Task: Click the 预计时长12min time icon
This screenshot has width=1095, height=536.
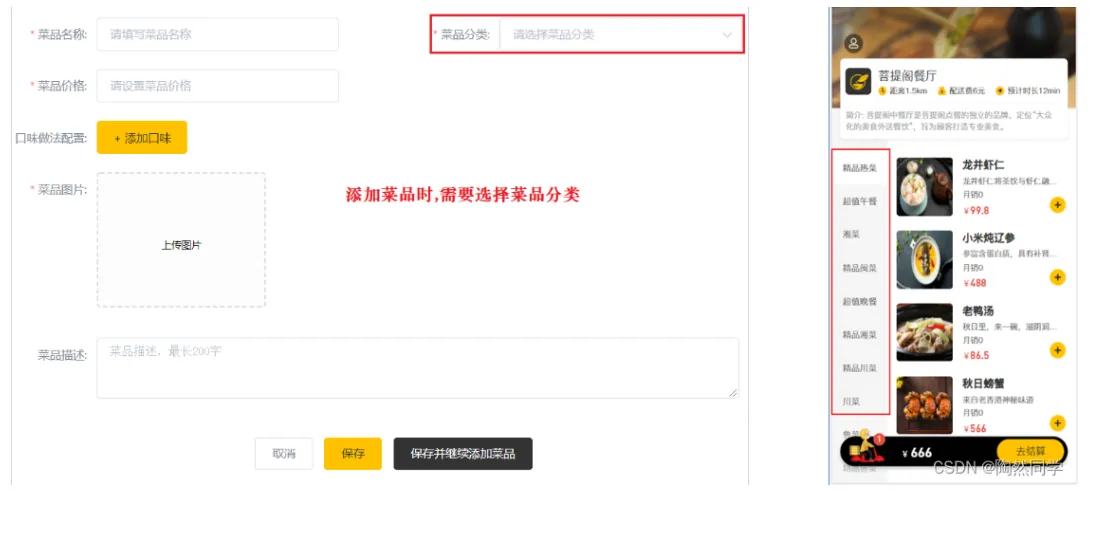Action: 999,91
